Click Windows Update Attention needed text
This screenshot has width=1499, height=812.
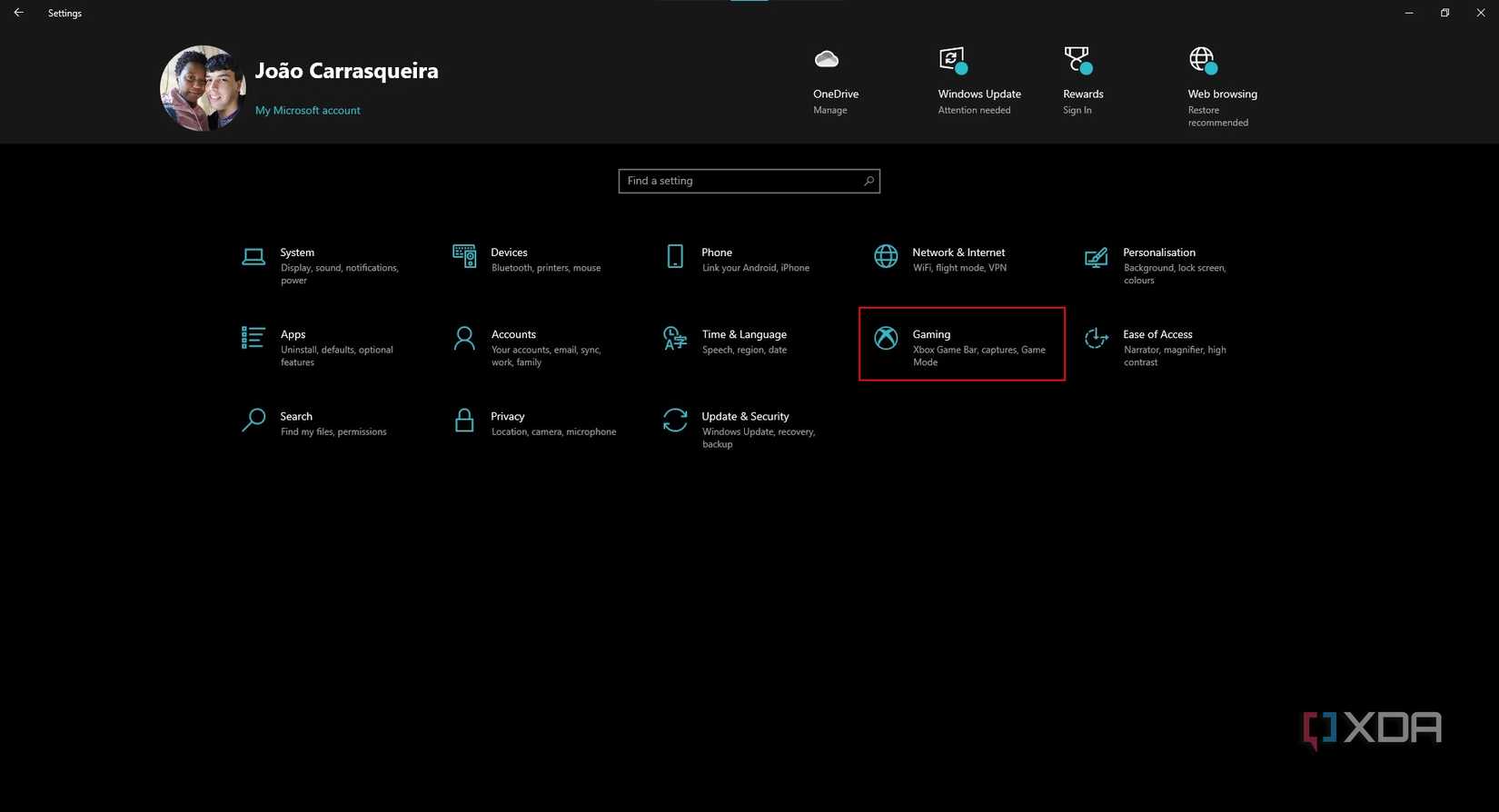click(974, 110)
